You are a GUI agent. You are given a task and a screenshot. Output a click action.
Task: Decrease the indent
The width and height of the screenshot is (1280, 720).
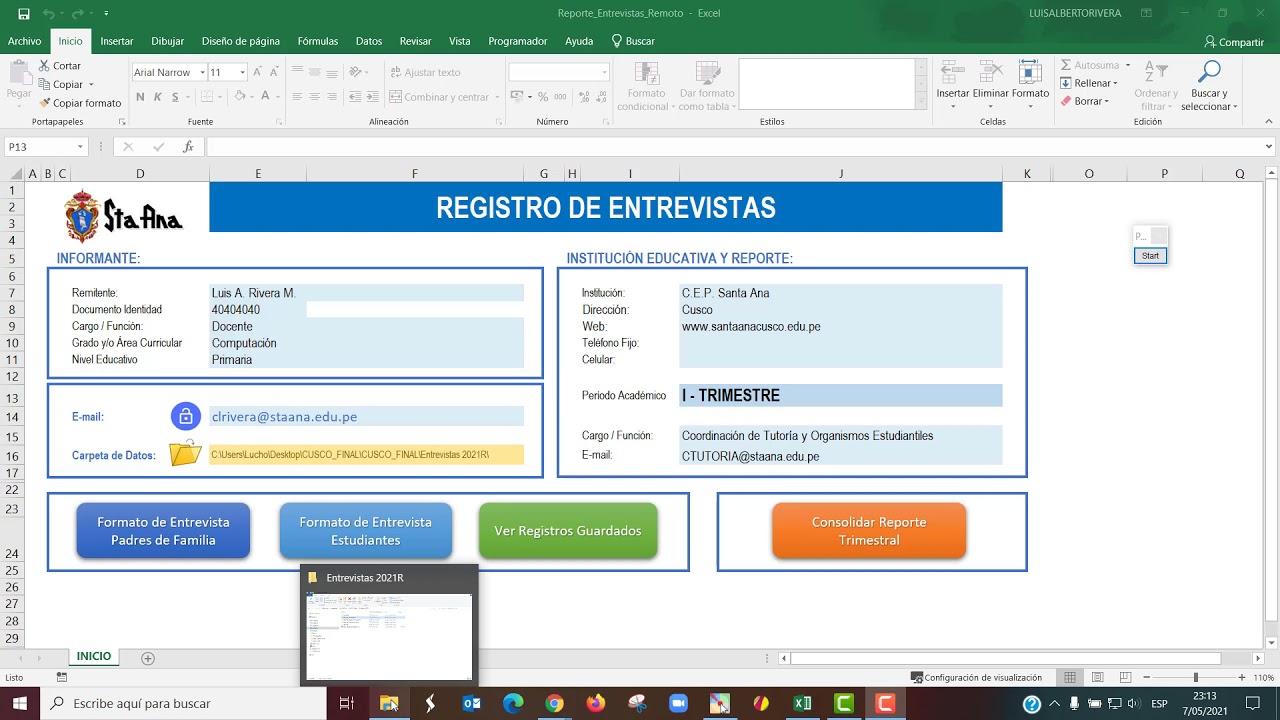tap(357, 97)
